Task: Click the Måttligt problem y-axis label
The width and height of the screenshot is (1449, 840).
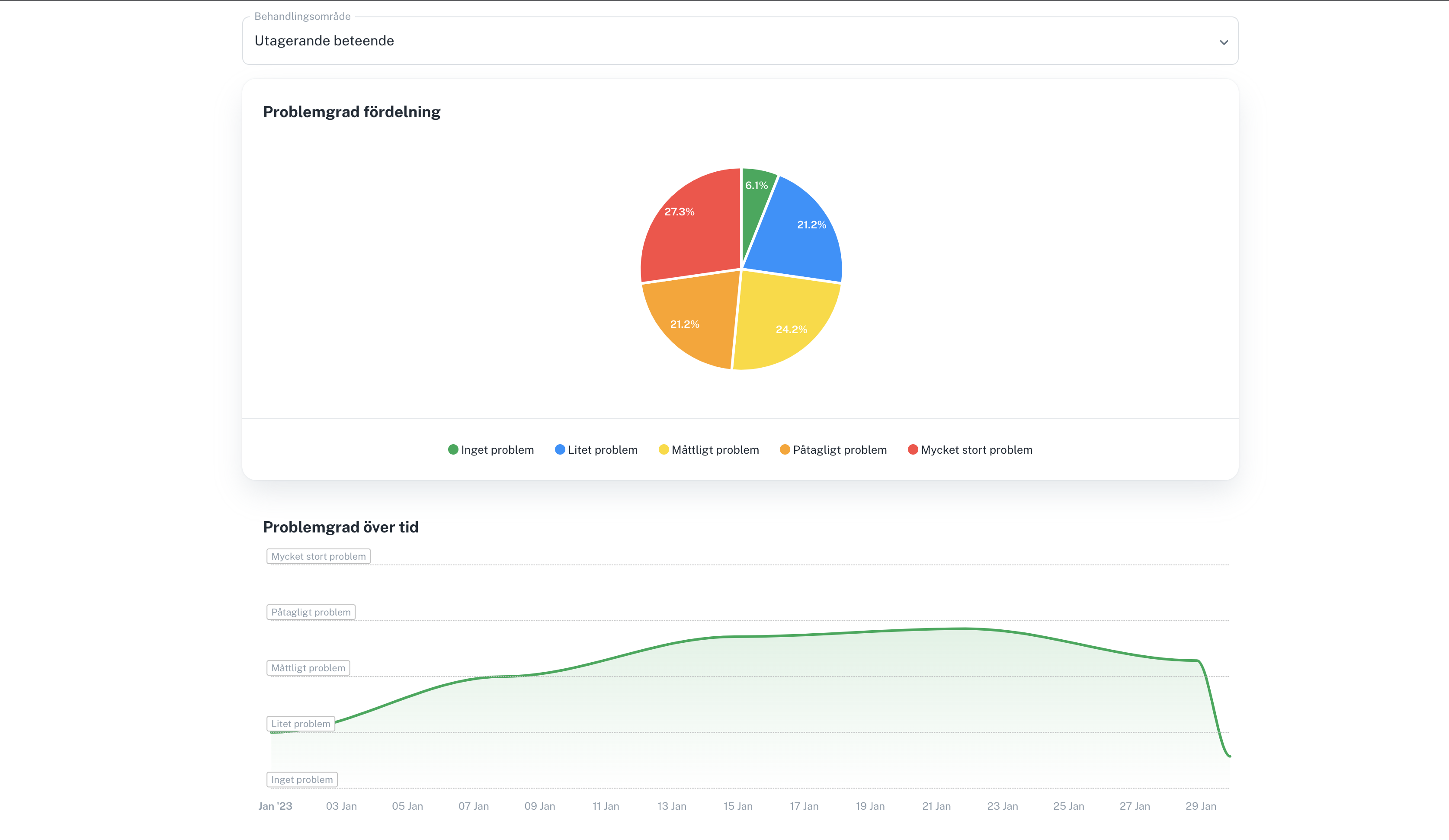Action: click(308, 668)
